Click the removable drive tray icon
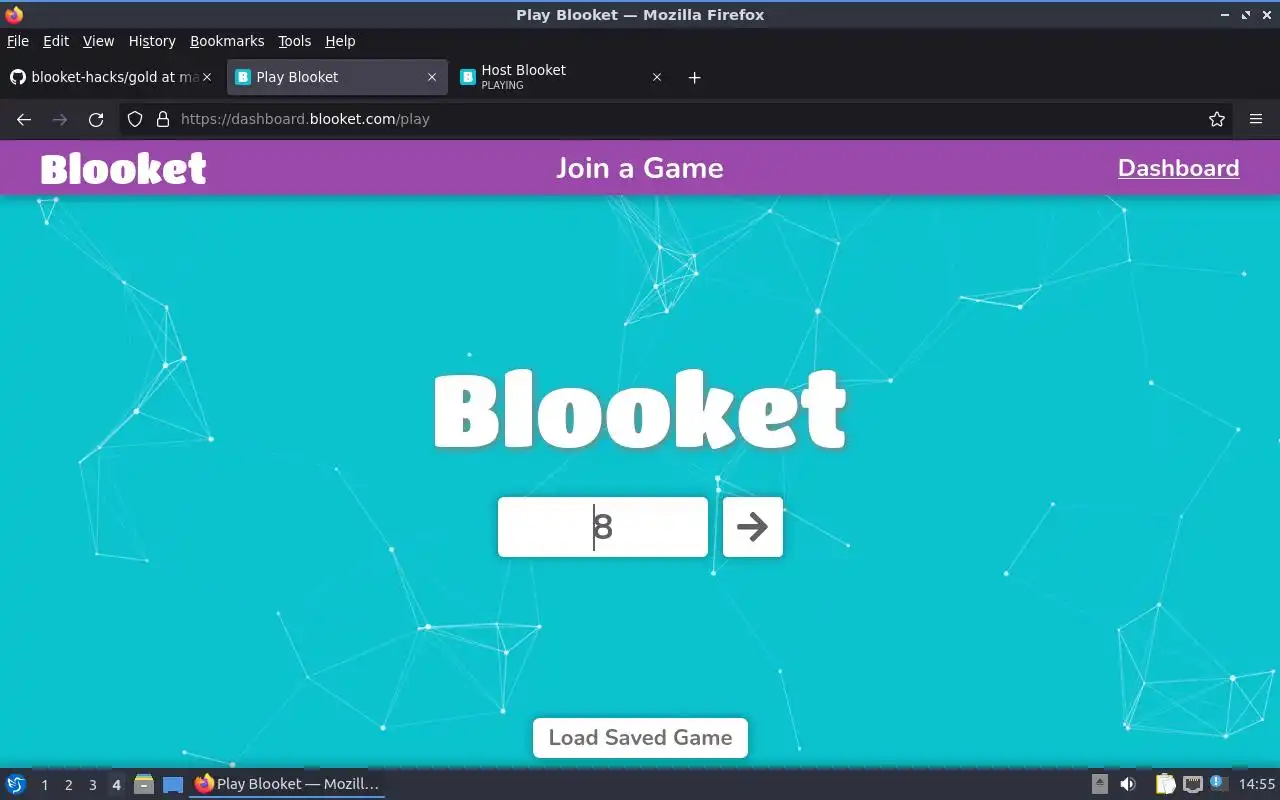The height and width of the screenshot is (800, 1280). click(1100, 784)
